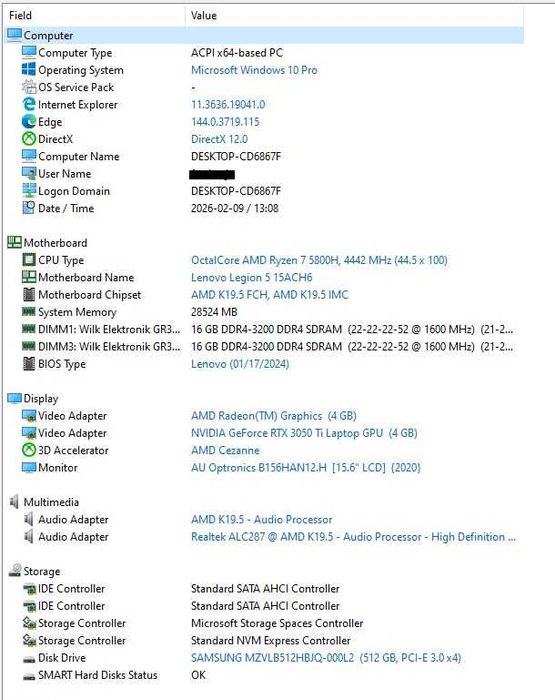The height and width of the screenshot is (700, 555).
Task: Select the DIMM3: Wilk Elektronik row label
Action: pyautogui.click(x=109, y=347)
